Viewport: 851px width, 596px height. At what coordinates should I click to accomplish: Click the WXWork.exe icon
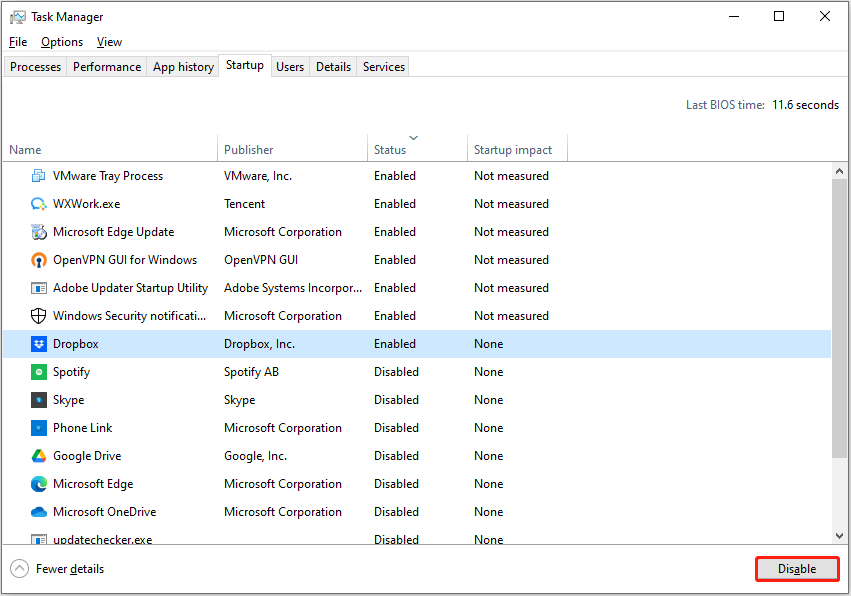[38, 203]
